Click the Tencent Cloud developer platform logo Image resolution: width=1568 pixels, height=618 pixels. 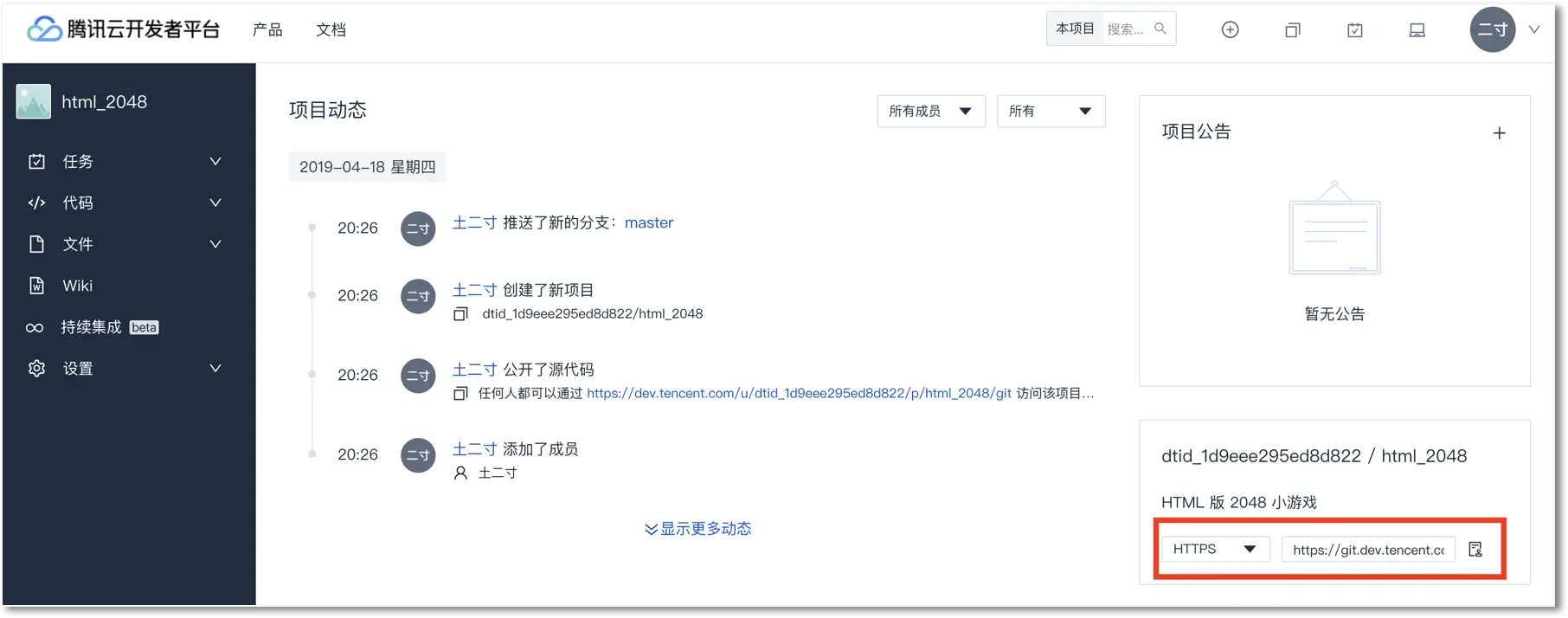pyautogui.click(x=124, y=29)
